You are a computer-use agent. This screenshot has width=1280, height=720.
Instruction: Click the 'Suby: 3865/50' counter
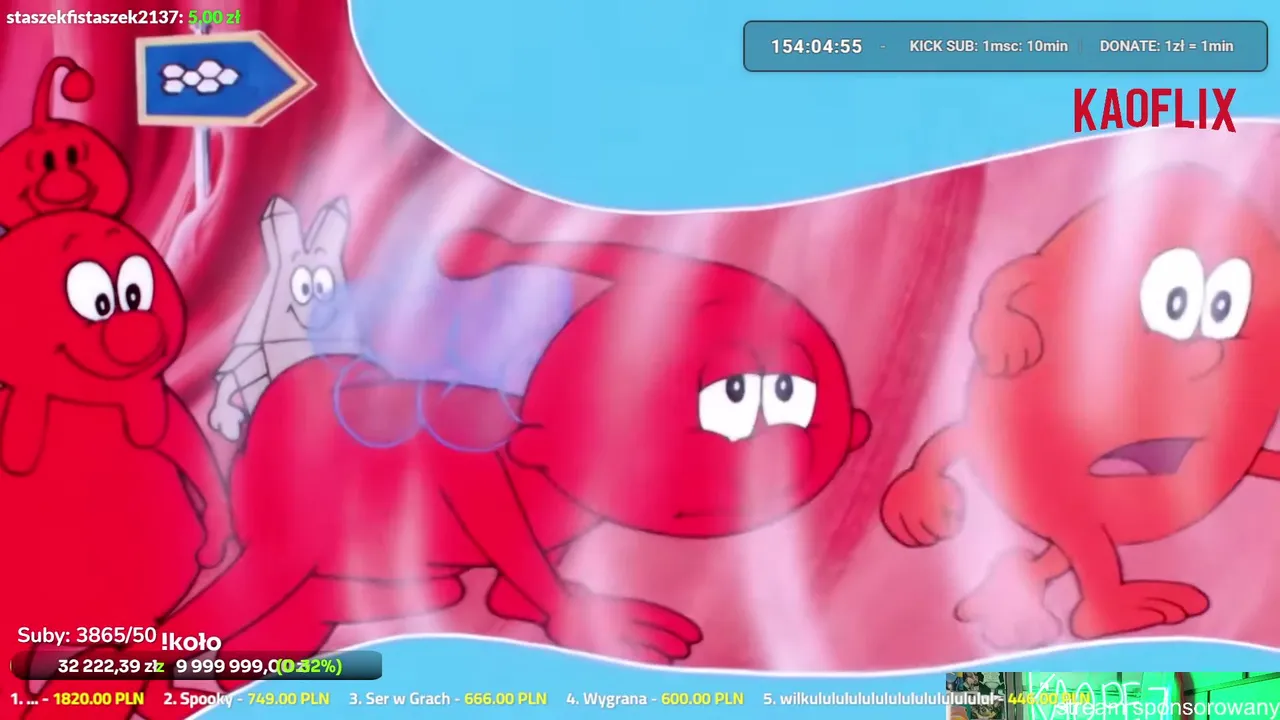[87, 635]
